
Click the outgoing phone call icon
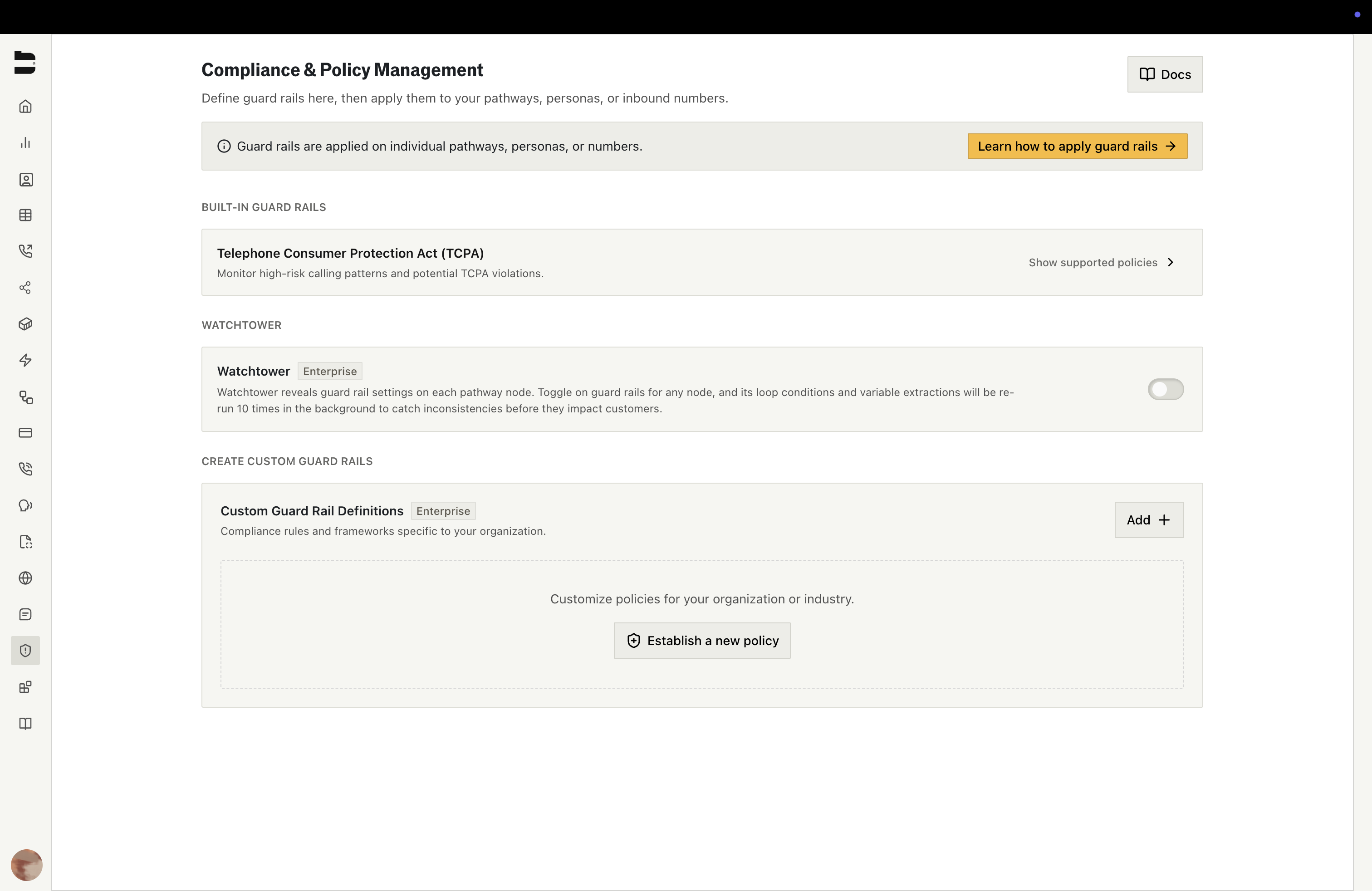(25, 251)
